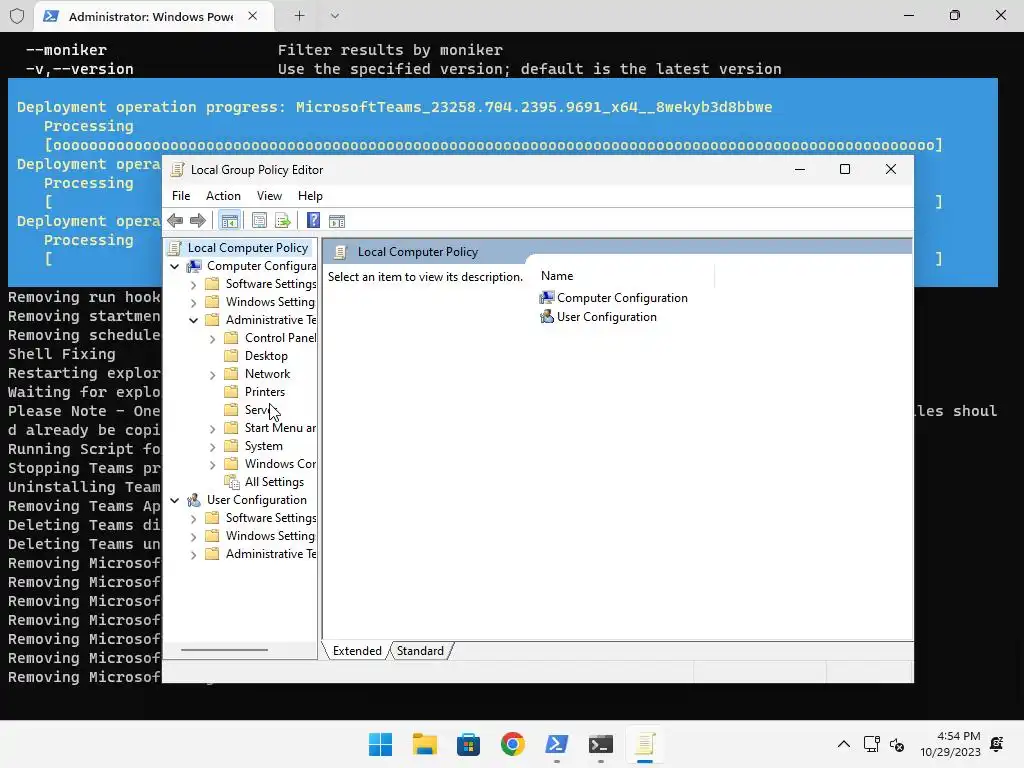Select the Printers folder in the tree
Viewport: 1024px width, 768px height.
(264, 392)
